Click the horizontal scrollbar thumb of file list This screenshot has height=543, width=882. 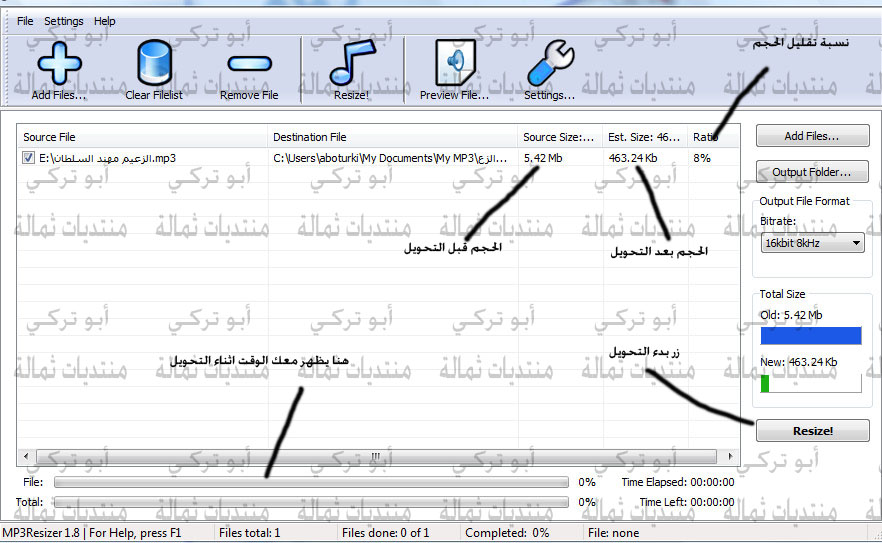click(x=376, y=456)
